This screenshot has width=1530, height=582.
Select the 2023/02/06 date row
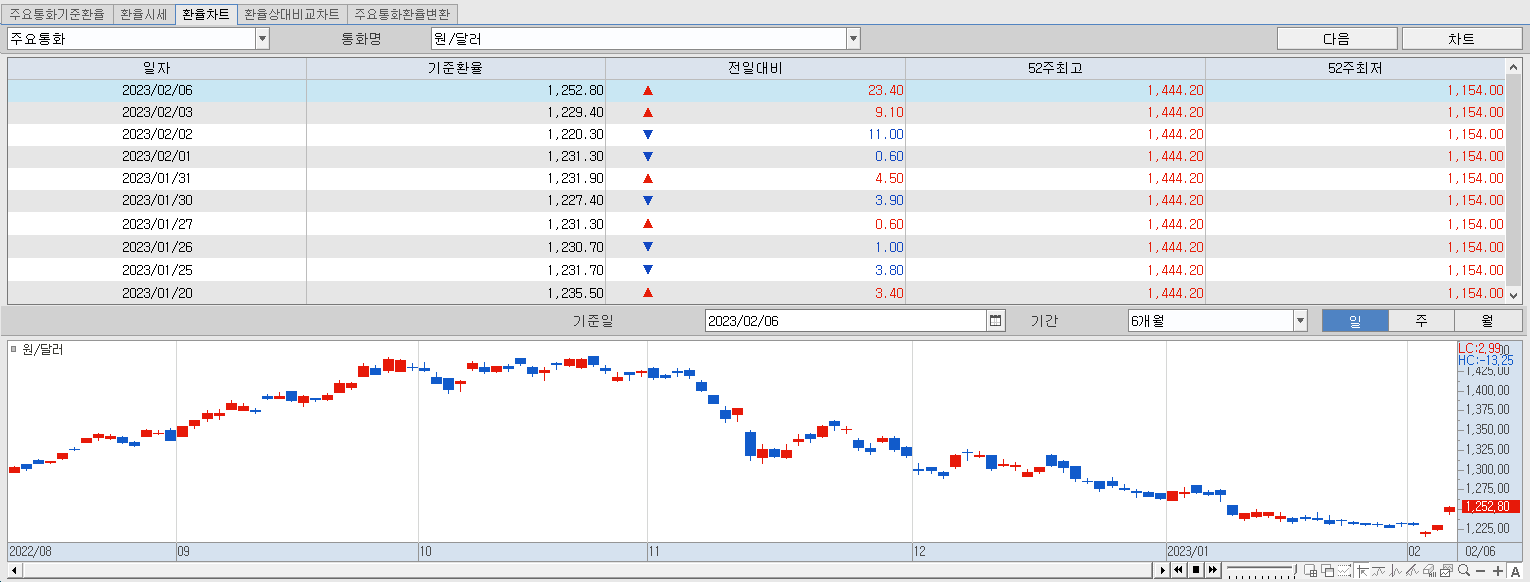pyautogui.click(x=756, y=90)
